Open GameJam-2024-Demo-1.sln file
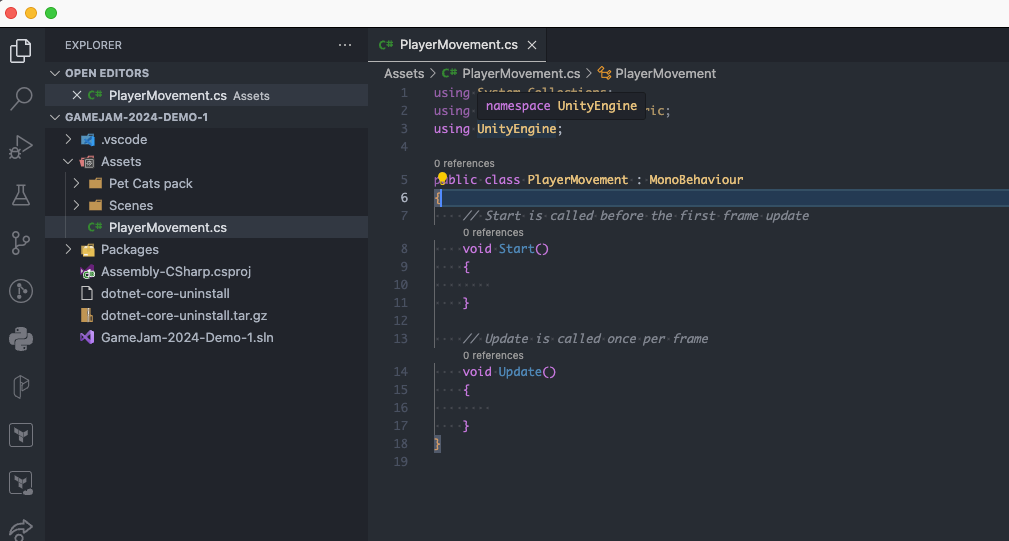 click(186, 338)
